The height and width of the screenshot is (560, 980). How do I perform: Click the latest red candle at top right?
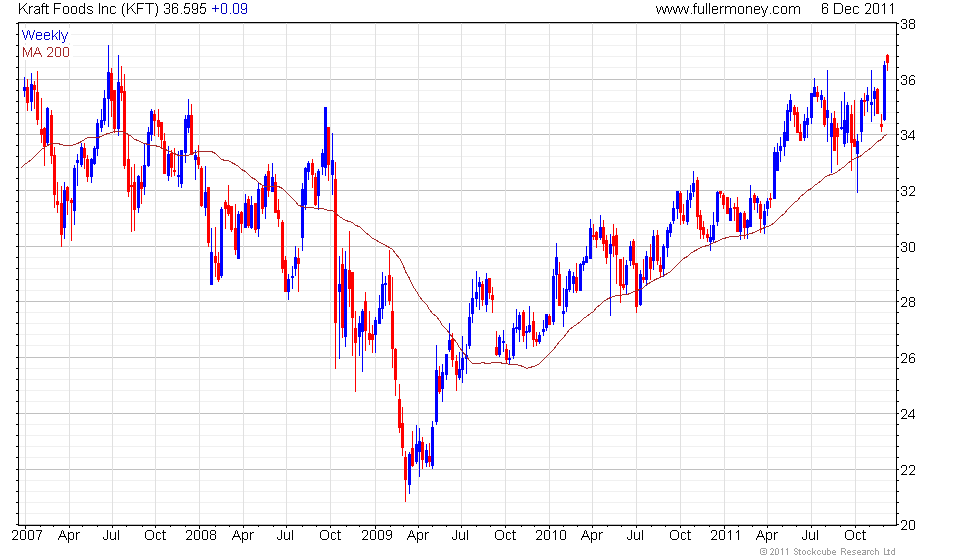coord(888,59)
